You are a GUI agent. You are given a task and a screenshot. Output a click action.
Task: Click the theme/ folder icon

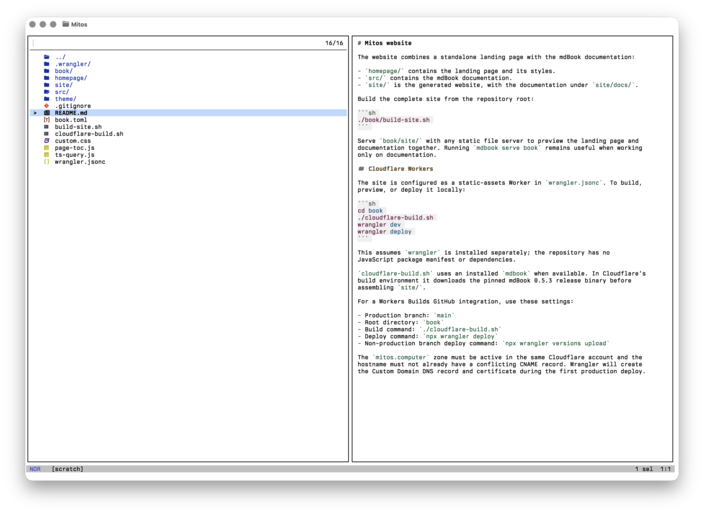click(47, 99)
